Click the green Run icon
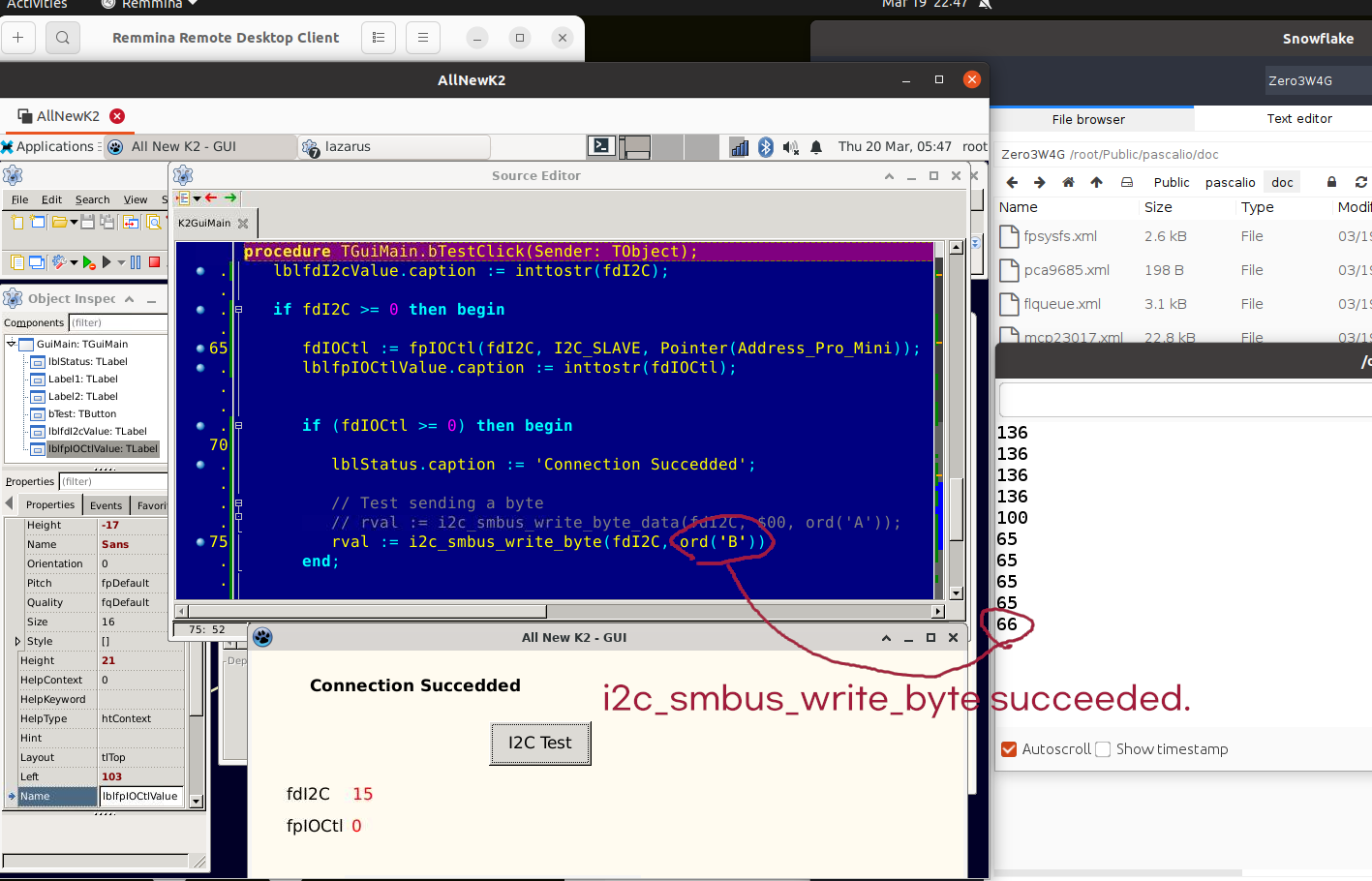The image size is (1372, 881). click(x=89, y=262)
